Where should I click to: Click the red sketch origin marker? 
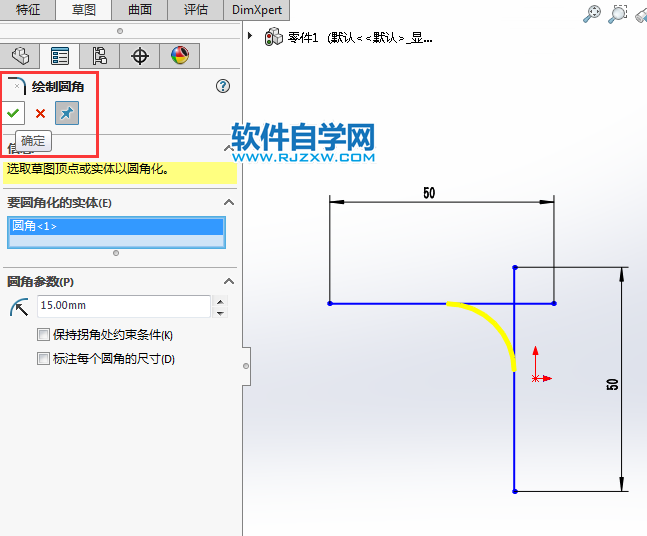[536, 378]
